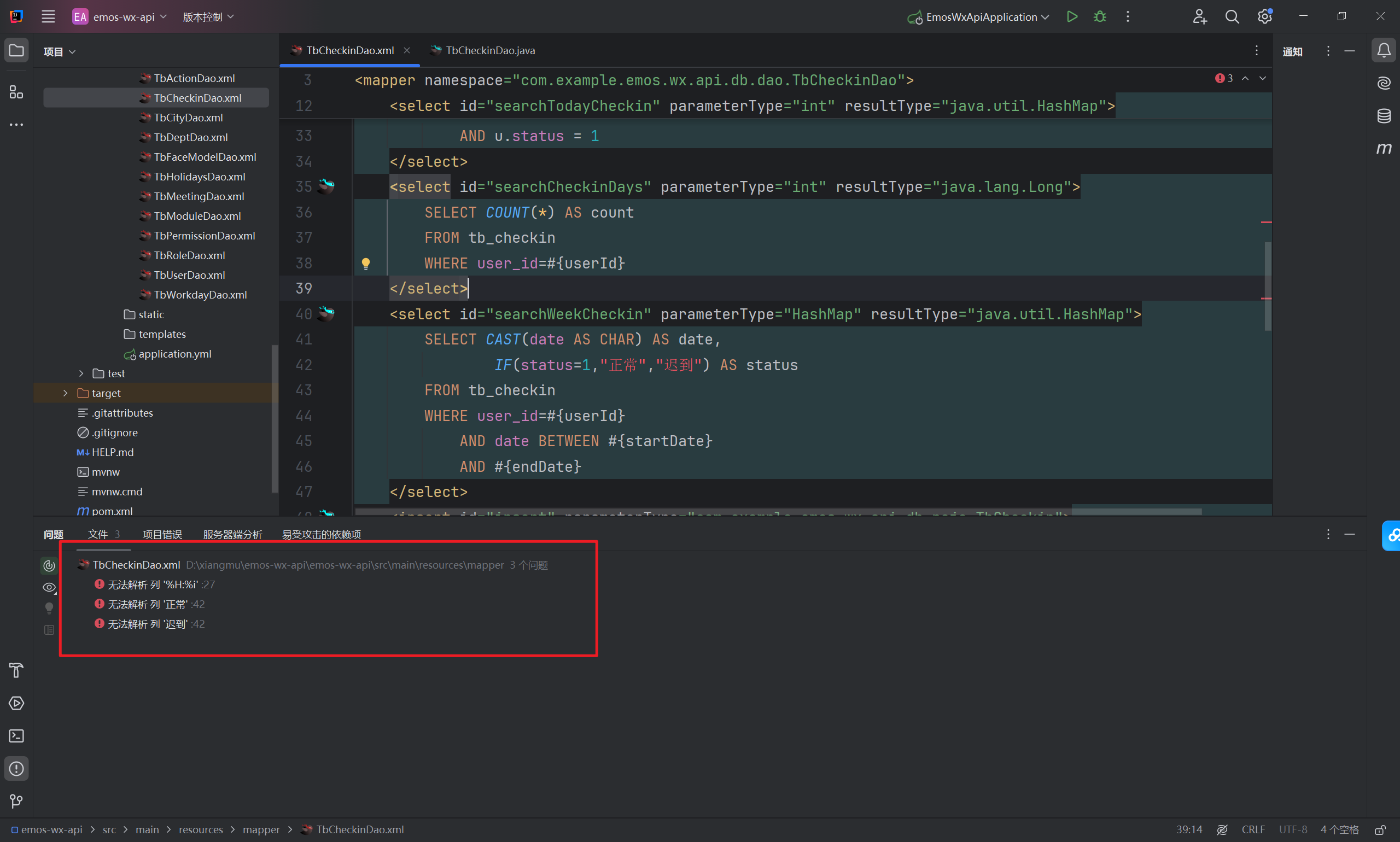Open Notifications bell tool window
This screenshot has height=842, width=1400.
1384,50
